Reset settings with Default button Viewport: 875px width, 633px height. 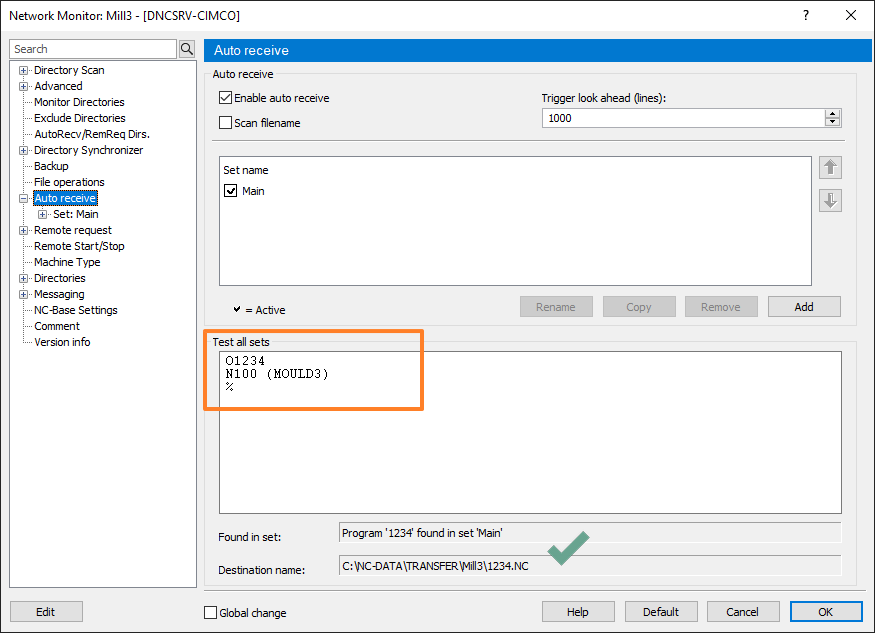click(x=661, y=612)
